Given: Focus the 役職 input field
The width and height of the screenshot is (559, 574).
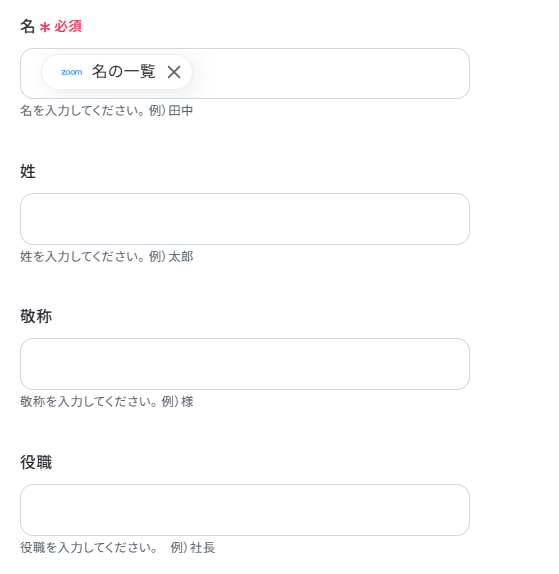Looking at the screenshot, I should pos(245,510).
